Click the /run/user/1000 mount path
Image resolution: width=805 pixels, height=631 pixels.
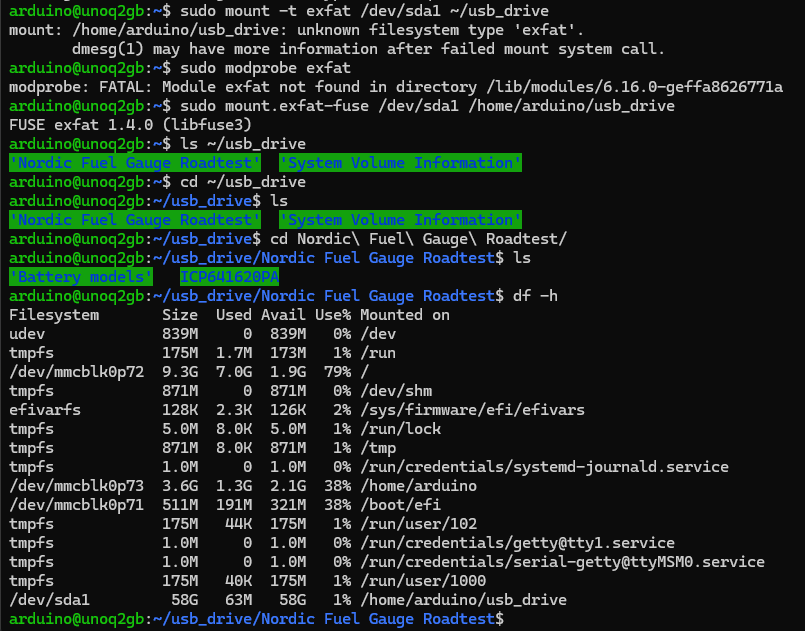[423, 581]
